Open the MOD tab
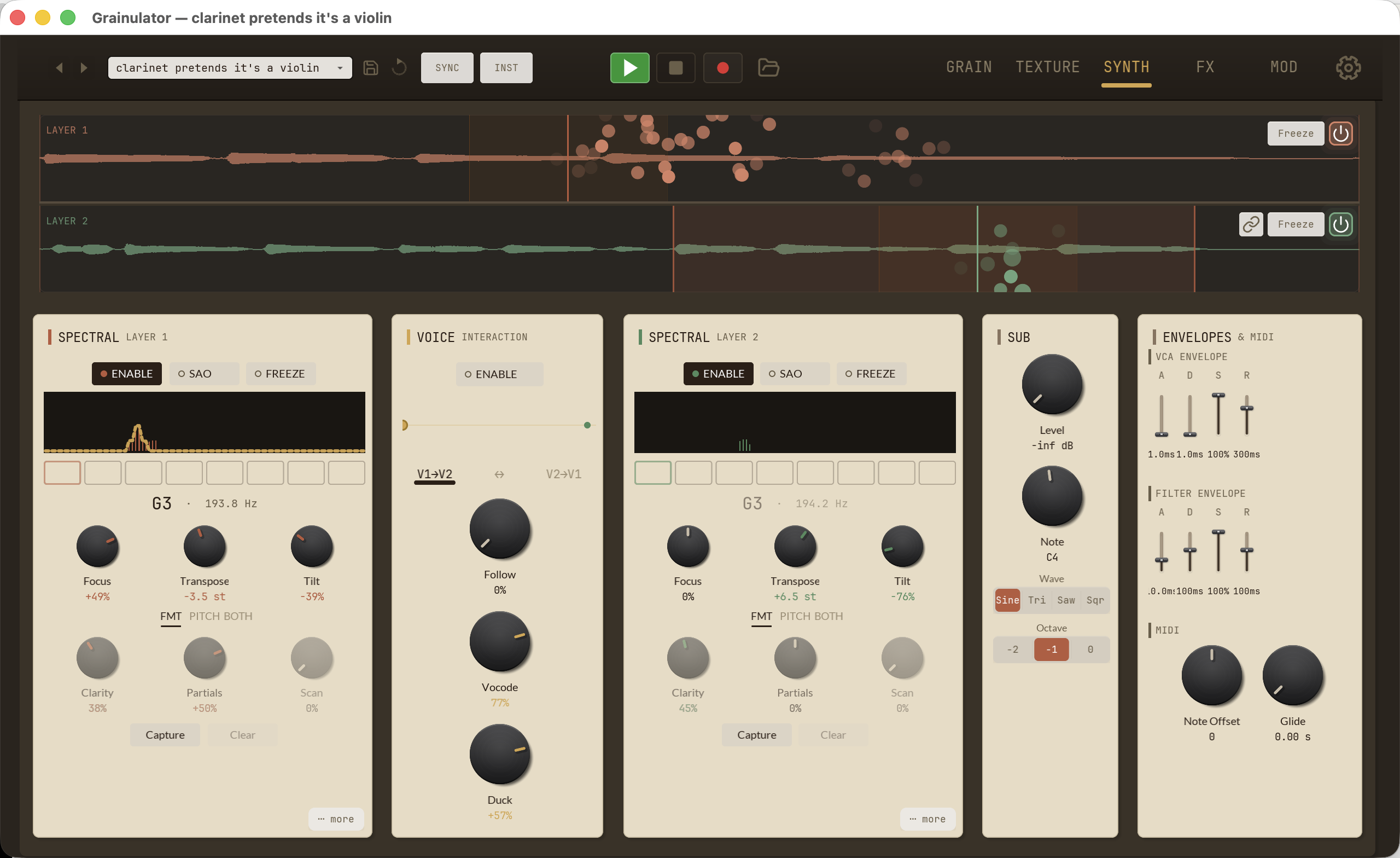Screen dimensions: 1400x858 tap(1284, 67)
